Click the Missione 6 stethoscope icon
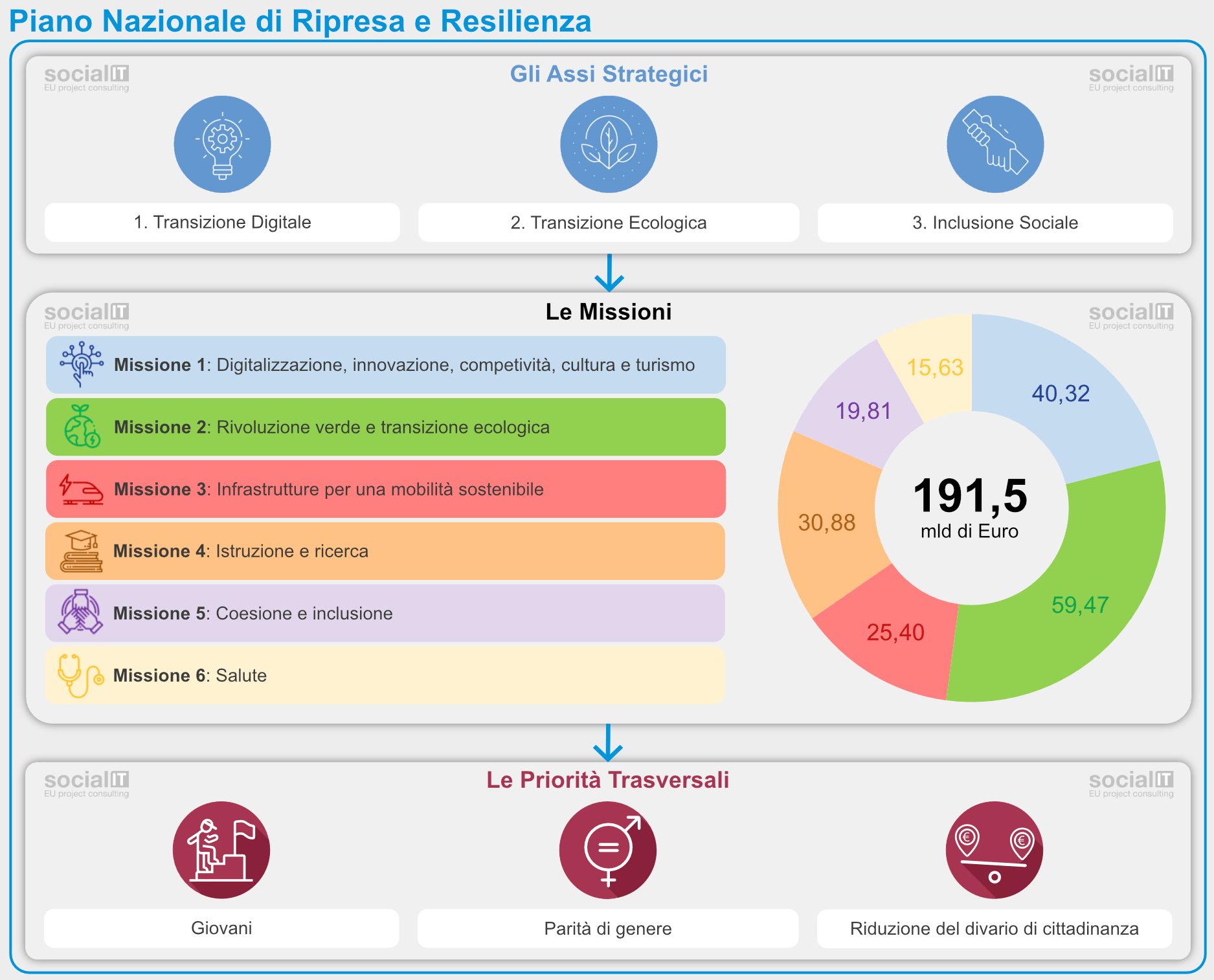This screenshot has height=980, width=1214. 80,675
